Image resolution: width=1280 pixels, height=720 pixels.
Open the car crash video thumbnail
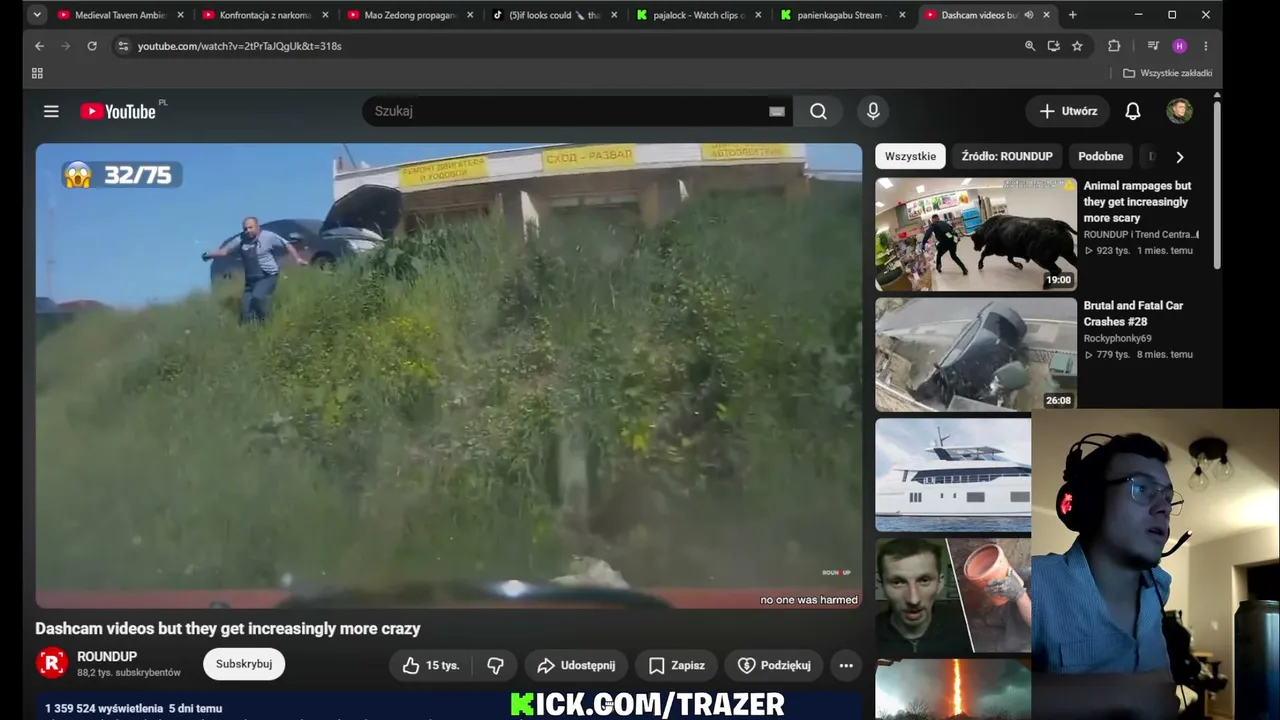pos(976,355)
